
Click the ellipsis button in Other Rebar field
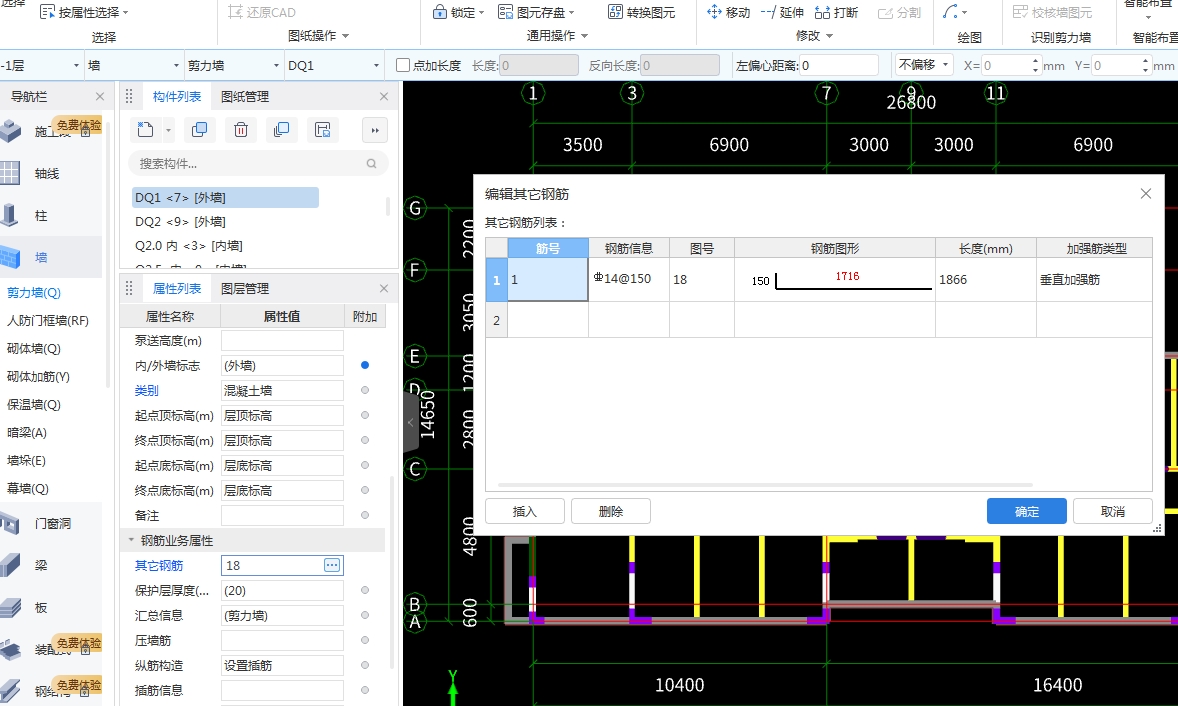pos(332,565)
